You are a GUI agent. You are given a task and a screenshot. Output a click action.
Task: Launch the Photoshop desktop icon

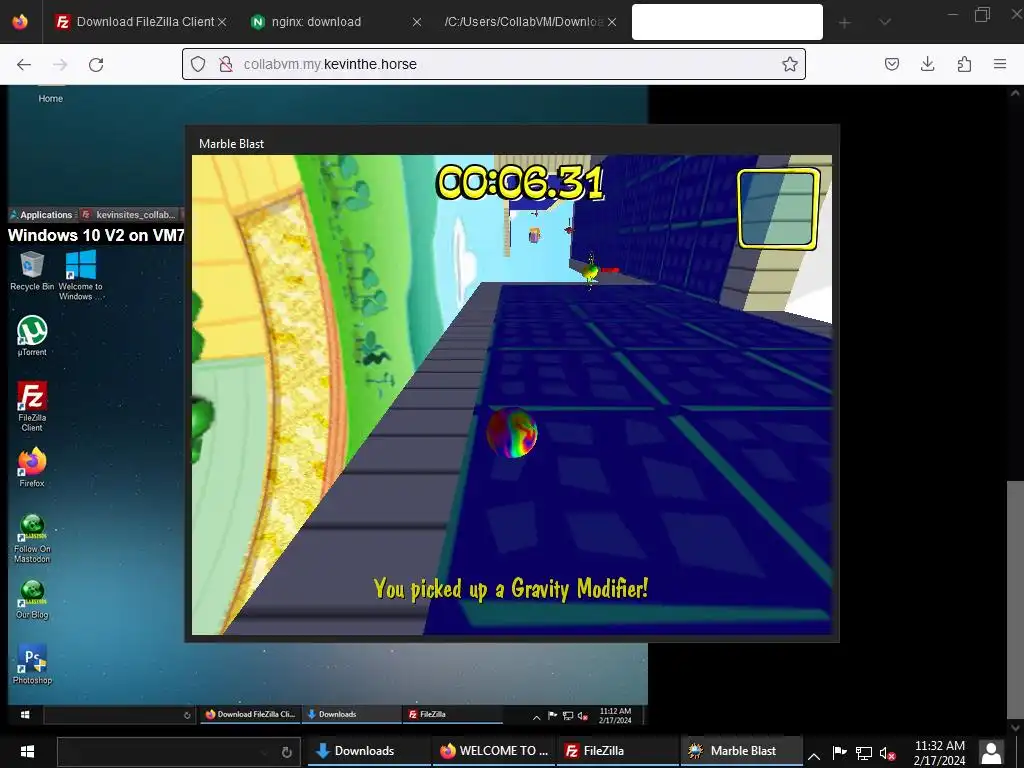(32, 664)
